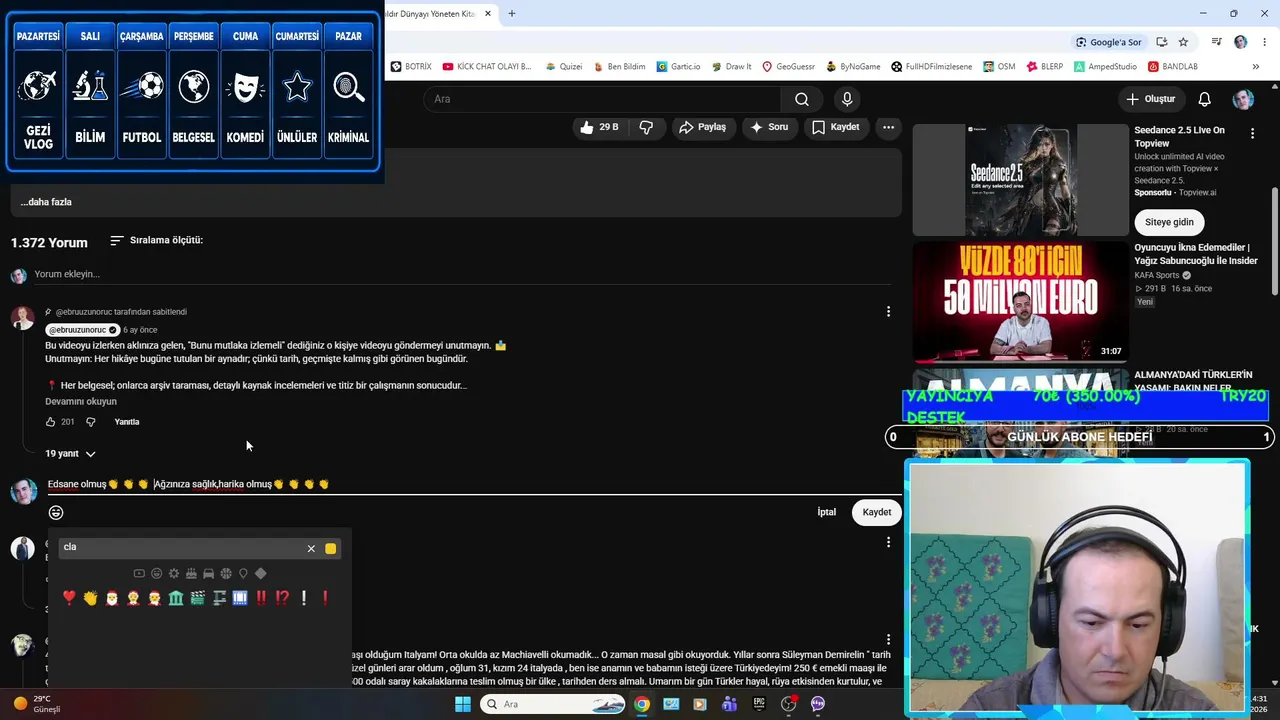Insert the classical building emoji
The height and width of the screenshot is (720, 1280).
tap(176, 598)
